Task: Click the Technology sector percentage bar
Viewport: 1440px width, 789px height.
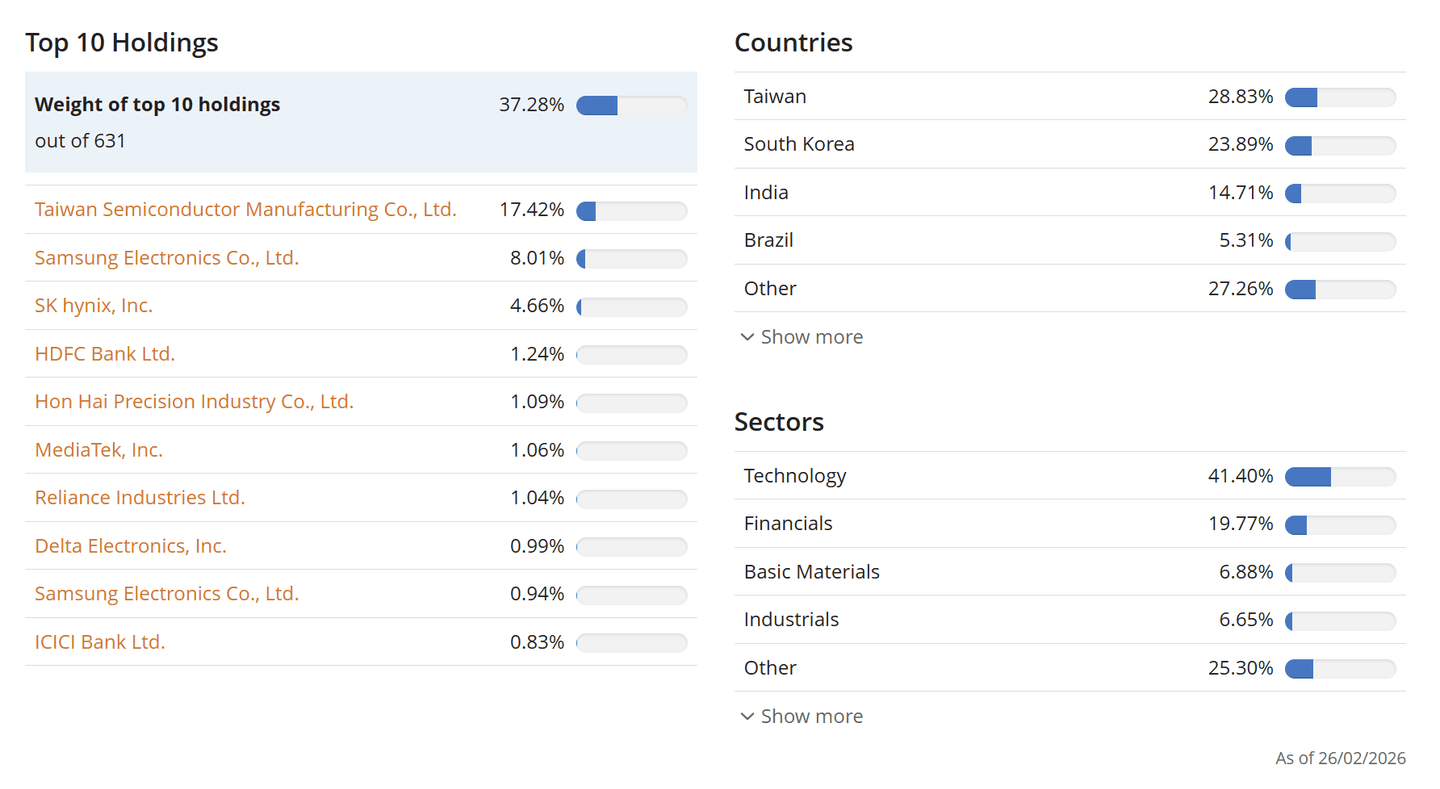Action: [x=1340, y=476]
